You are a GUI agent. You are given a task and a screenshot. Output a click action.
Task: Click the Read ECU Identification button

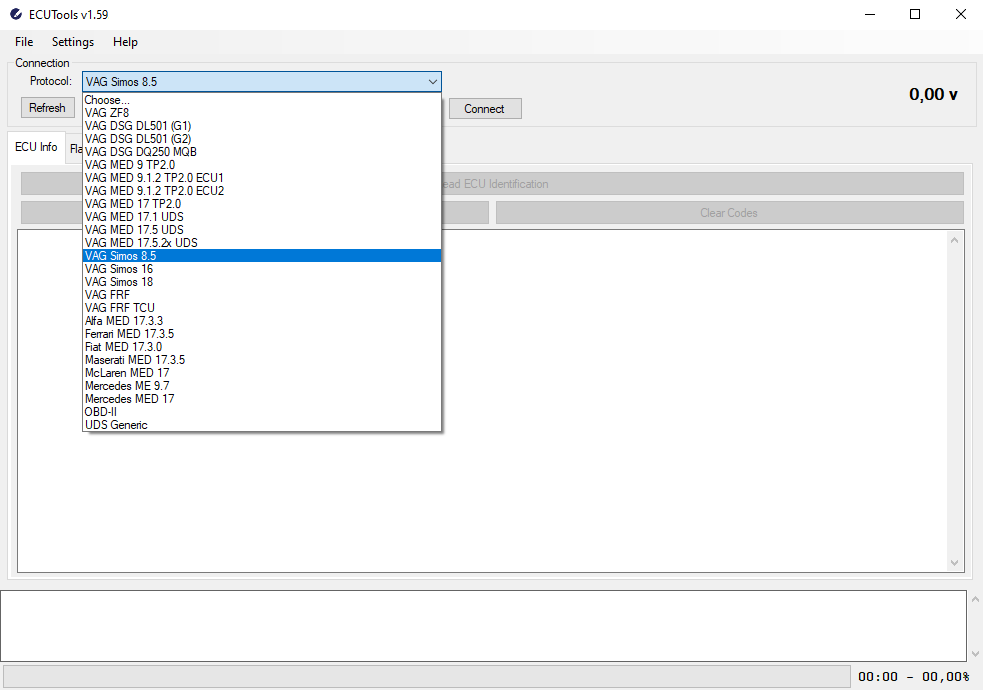(702, 184)
